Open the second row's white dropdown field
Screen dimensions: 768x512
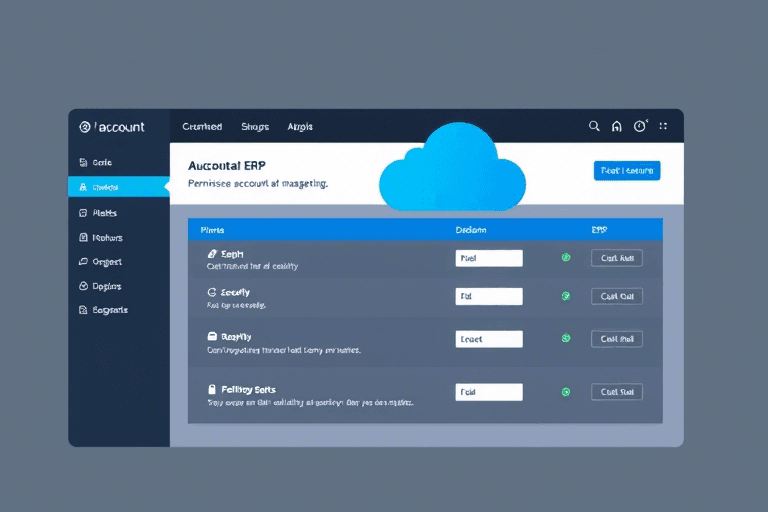point(489,297)
